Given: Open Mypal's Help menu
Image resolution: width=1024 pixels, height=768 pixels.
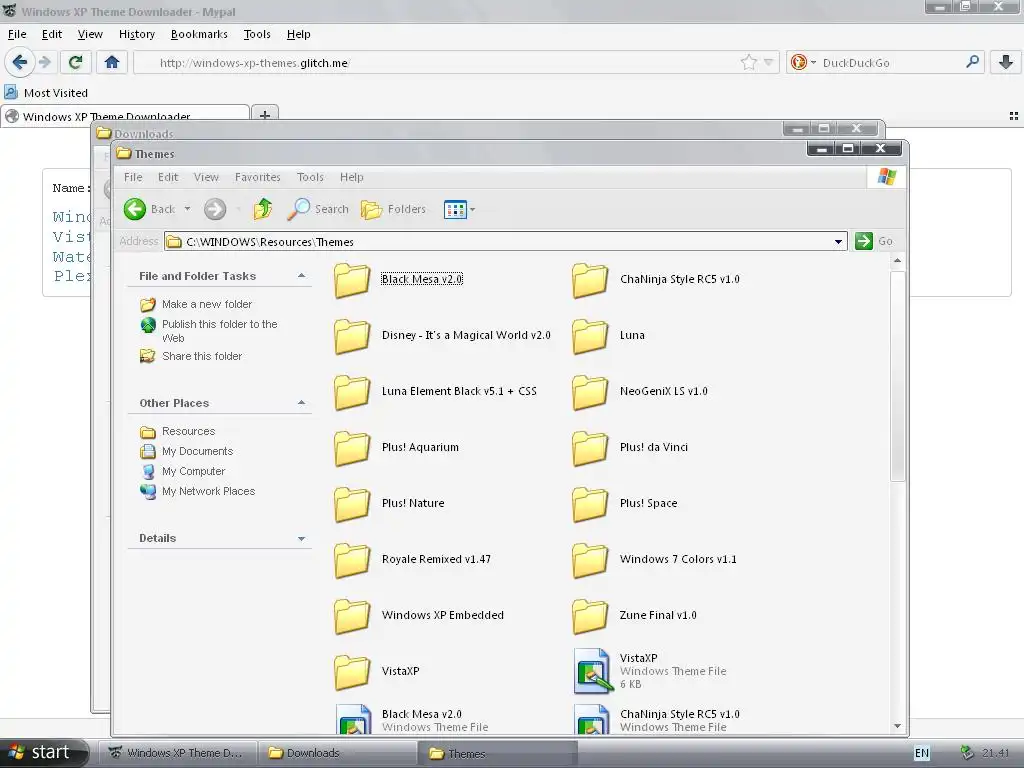Looking at the screenshot, I should click(298, 34).
